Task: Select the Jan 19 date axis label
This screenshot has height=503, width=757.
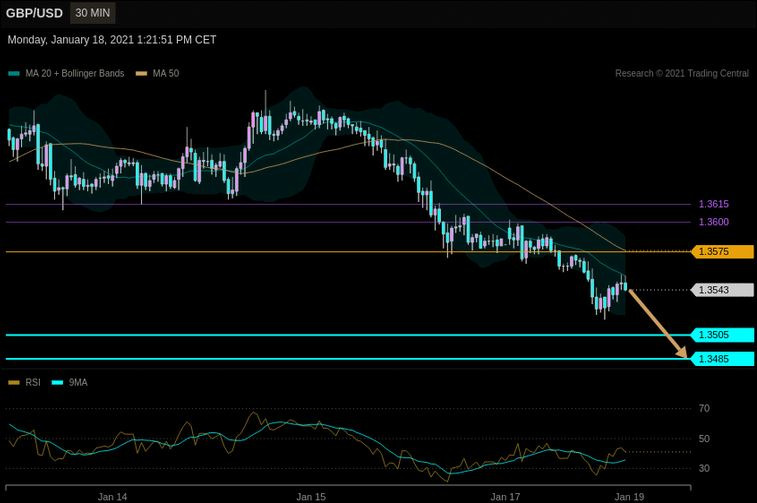Action: click(x=629, y=497)
